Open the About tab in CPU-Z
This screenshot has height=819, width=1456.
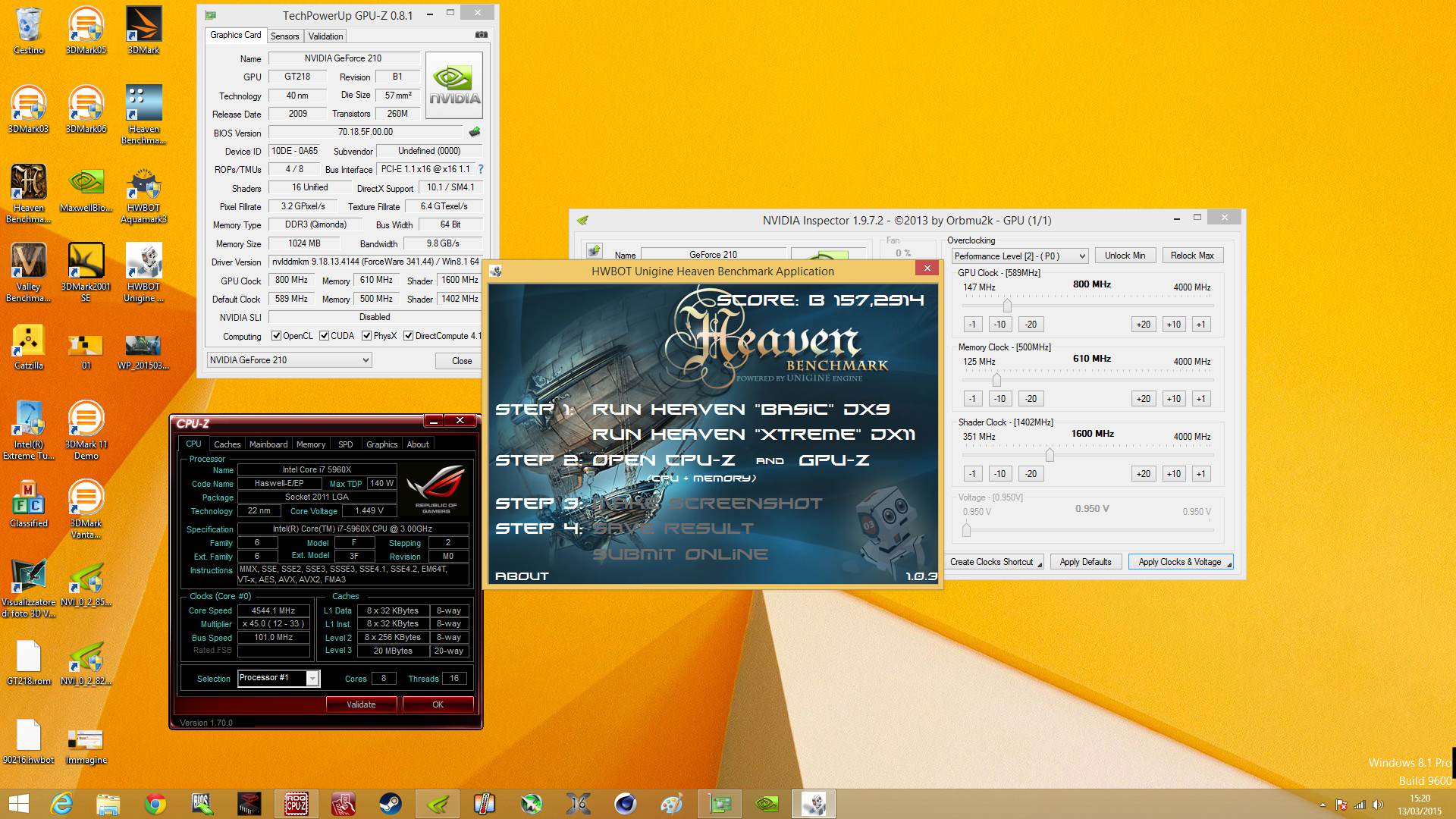(418, 444)
